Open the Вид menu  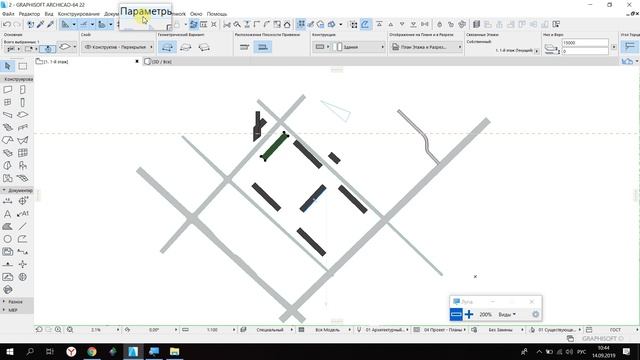pos(49,14)
